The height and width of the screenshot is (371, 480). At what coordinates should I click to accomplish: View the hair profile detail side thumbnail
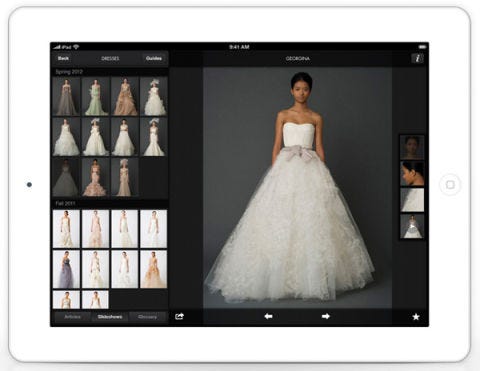(x=412, y=174)
